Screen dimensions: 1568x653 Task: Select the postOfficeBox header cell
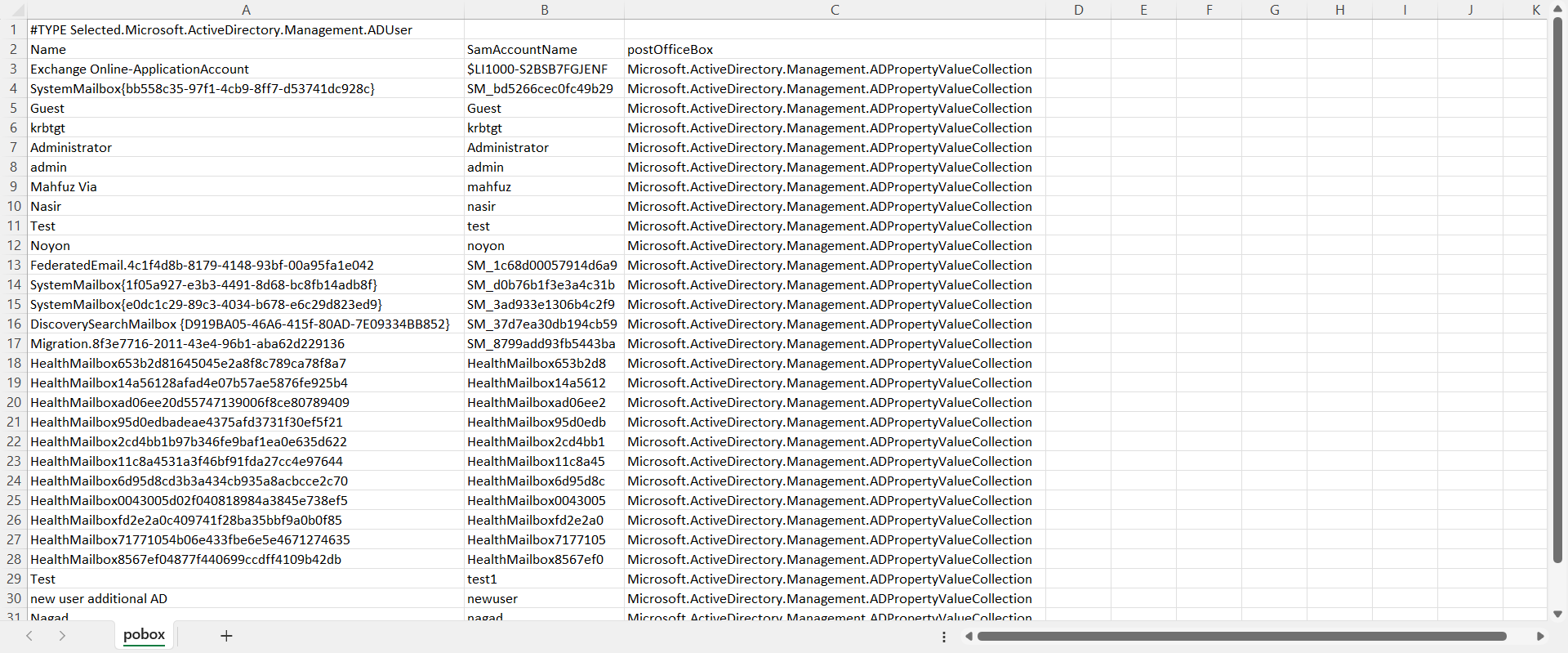point(835,49)
